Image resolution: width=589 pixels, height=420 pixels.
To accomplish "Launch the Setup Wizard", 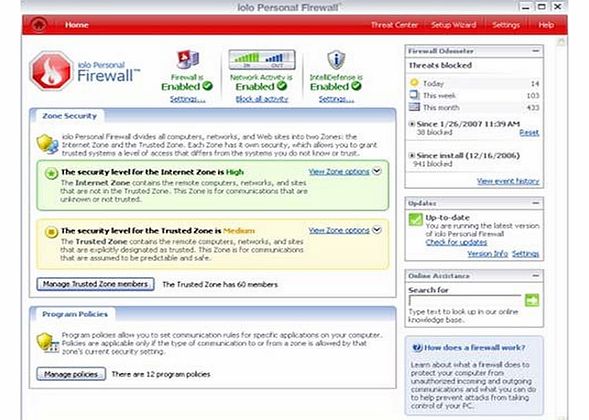I will click(453, 25).
